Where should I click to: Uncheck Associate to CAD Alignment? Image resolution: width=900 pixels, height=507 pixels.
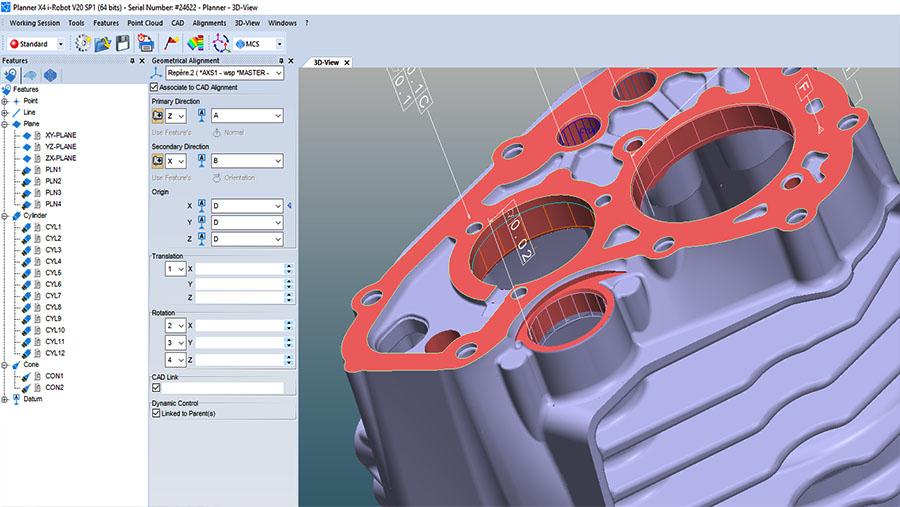point(154,87)
